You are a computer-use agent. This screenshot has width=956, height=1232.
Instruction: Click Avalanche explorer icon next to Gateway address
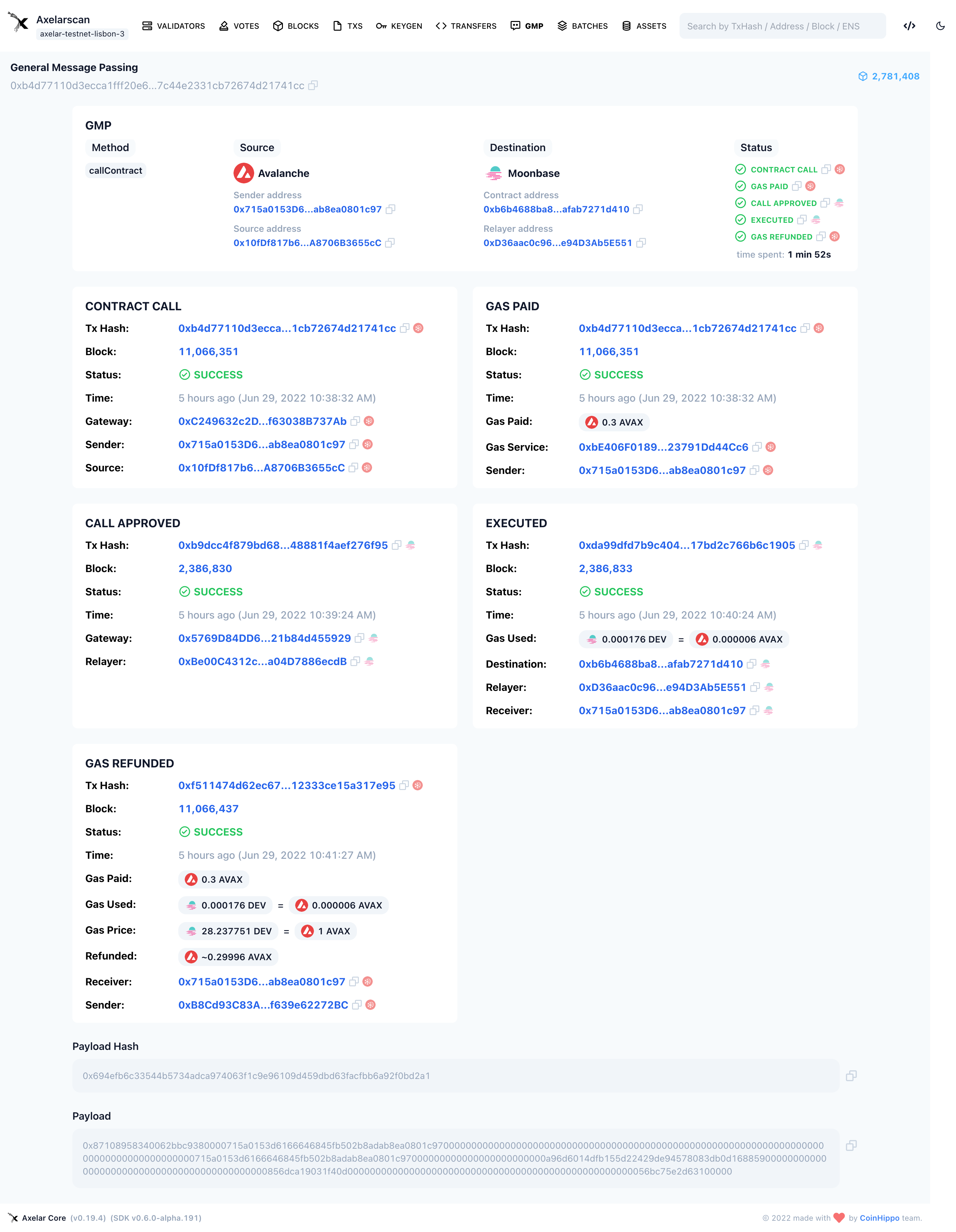[x=369, y=421]
